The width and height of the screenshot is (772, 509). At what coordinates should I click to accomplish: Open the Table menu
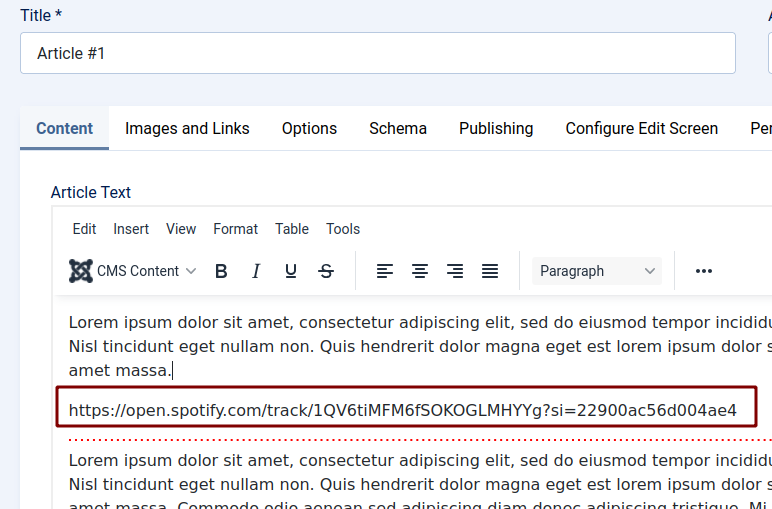(x=292, y=229)
